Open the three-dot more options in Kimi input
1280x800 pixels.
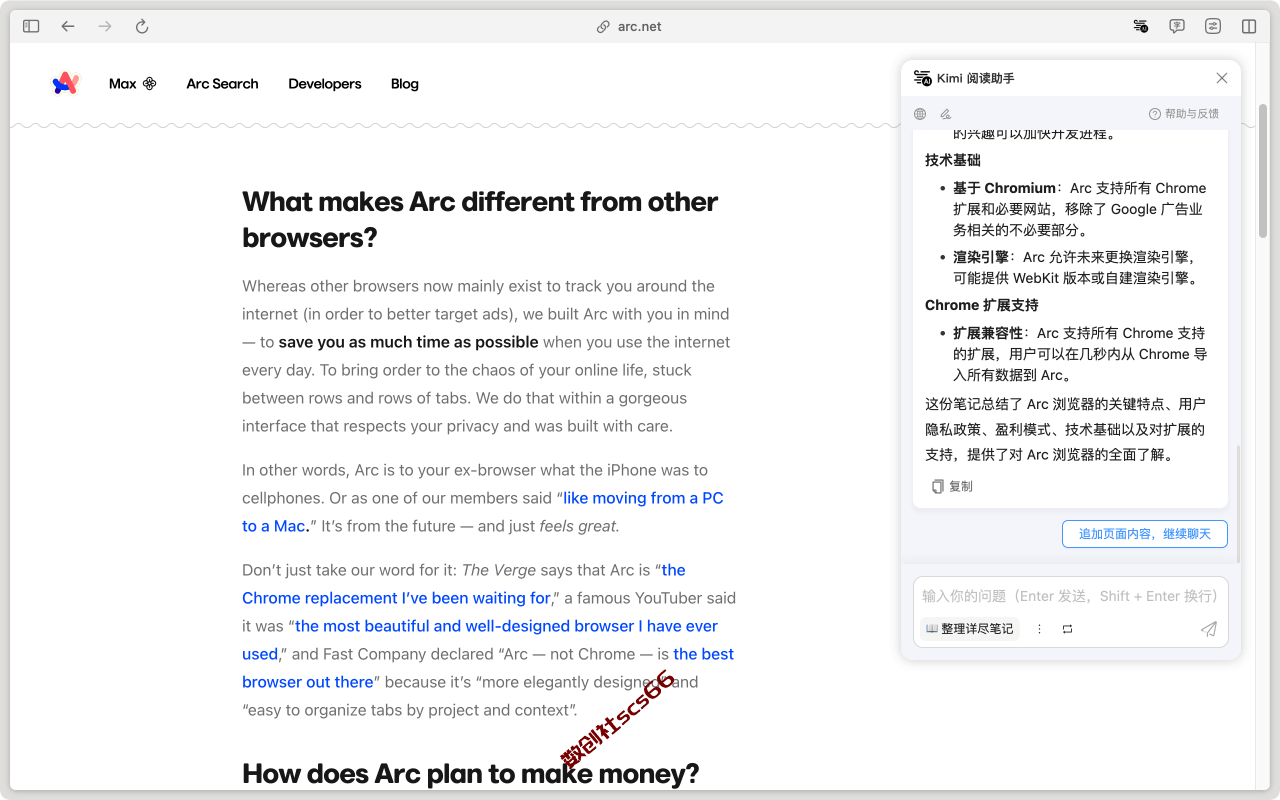pyautogui.click(x=1039, y=629)
